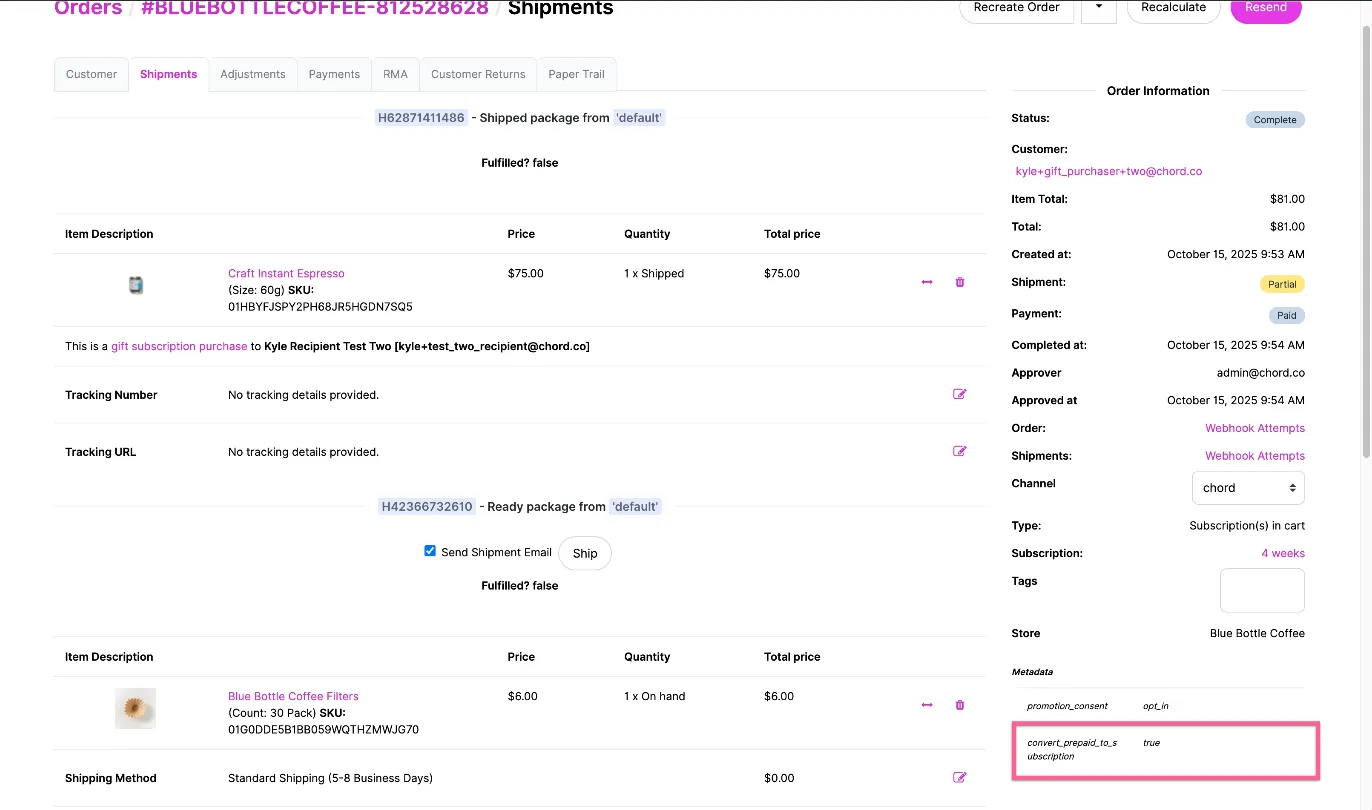This screenshot has height=810, width=1372.
Task: Click the Craft Instant Espresso product thumbnail
Action: coord(135,285)
